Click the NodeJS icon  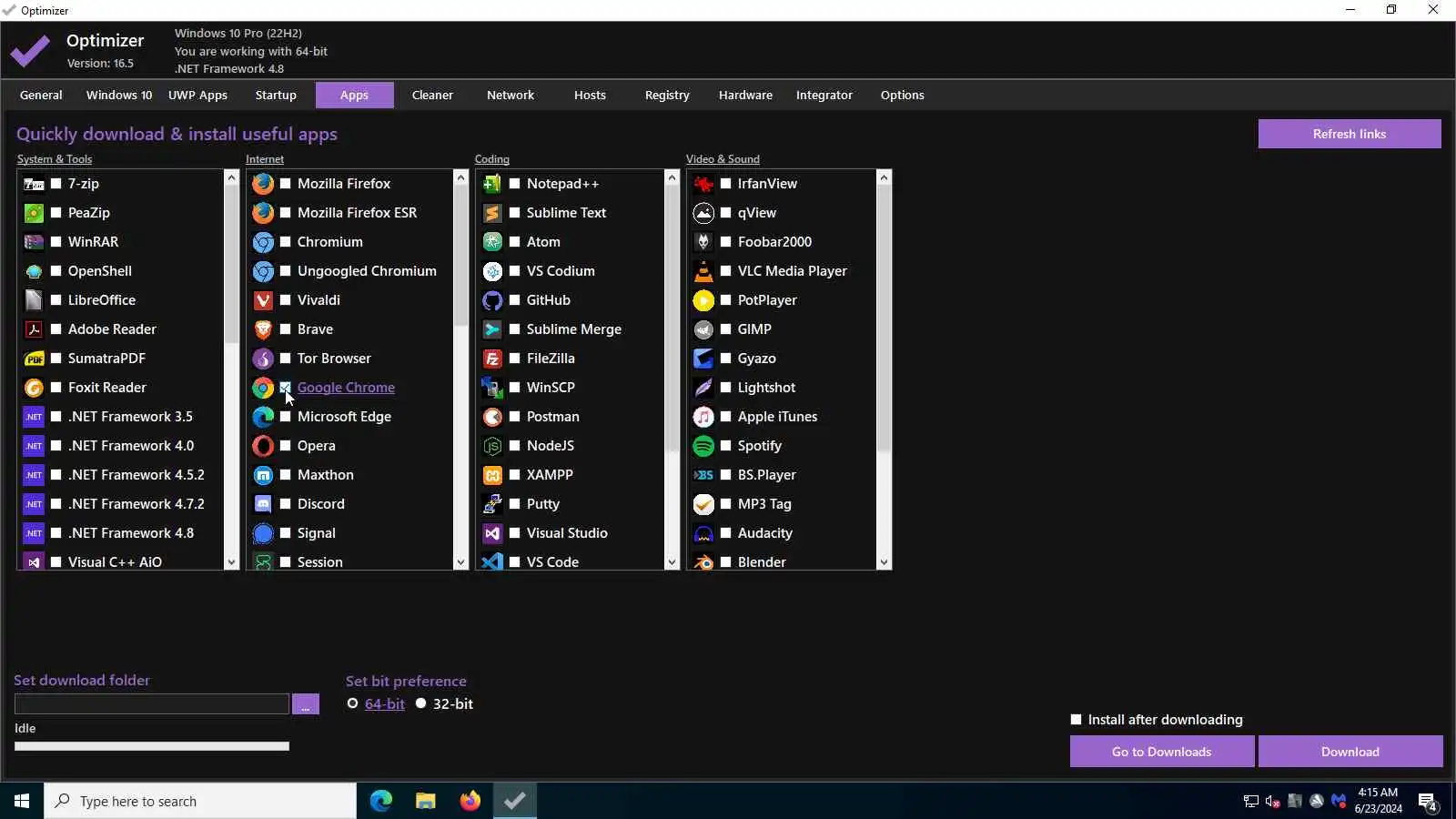pyautogui.click(x=492, y=446)
